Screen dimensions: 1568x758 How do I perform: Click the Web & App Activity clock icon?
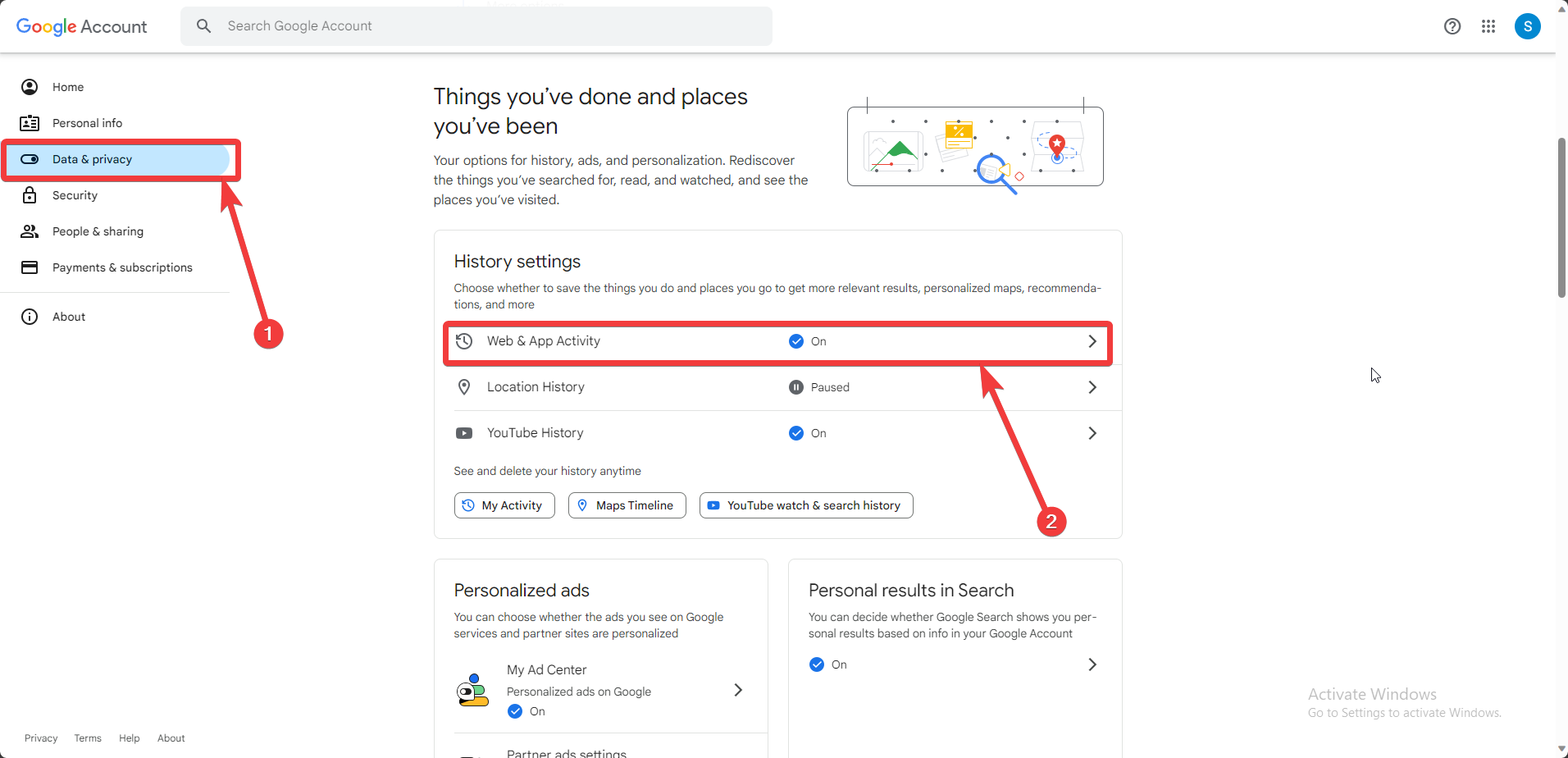(464, 341)
